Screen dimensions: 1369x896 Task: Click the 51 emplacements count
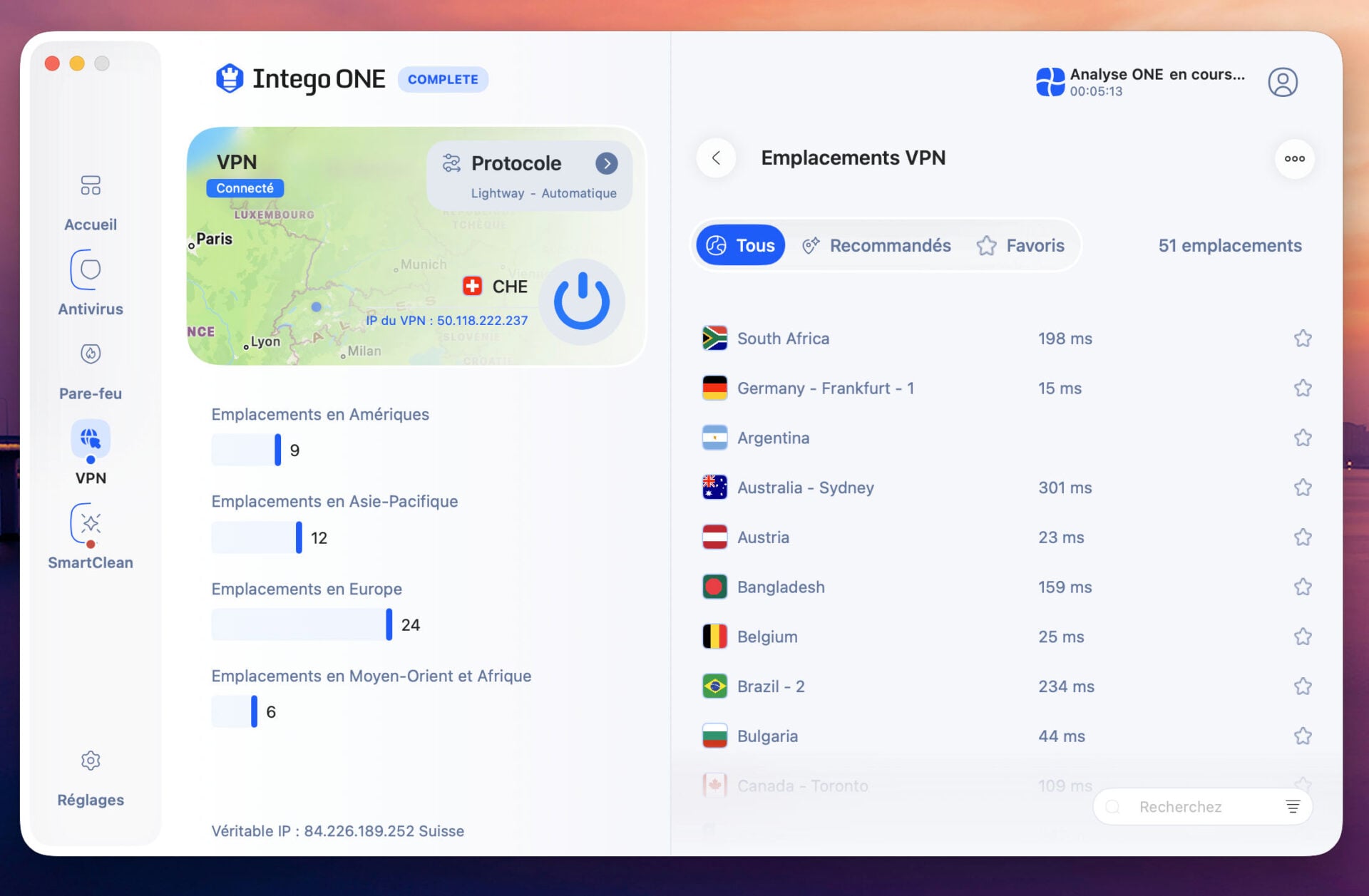pos(1229,245)
